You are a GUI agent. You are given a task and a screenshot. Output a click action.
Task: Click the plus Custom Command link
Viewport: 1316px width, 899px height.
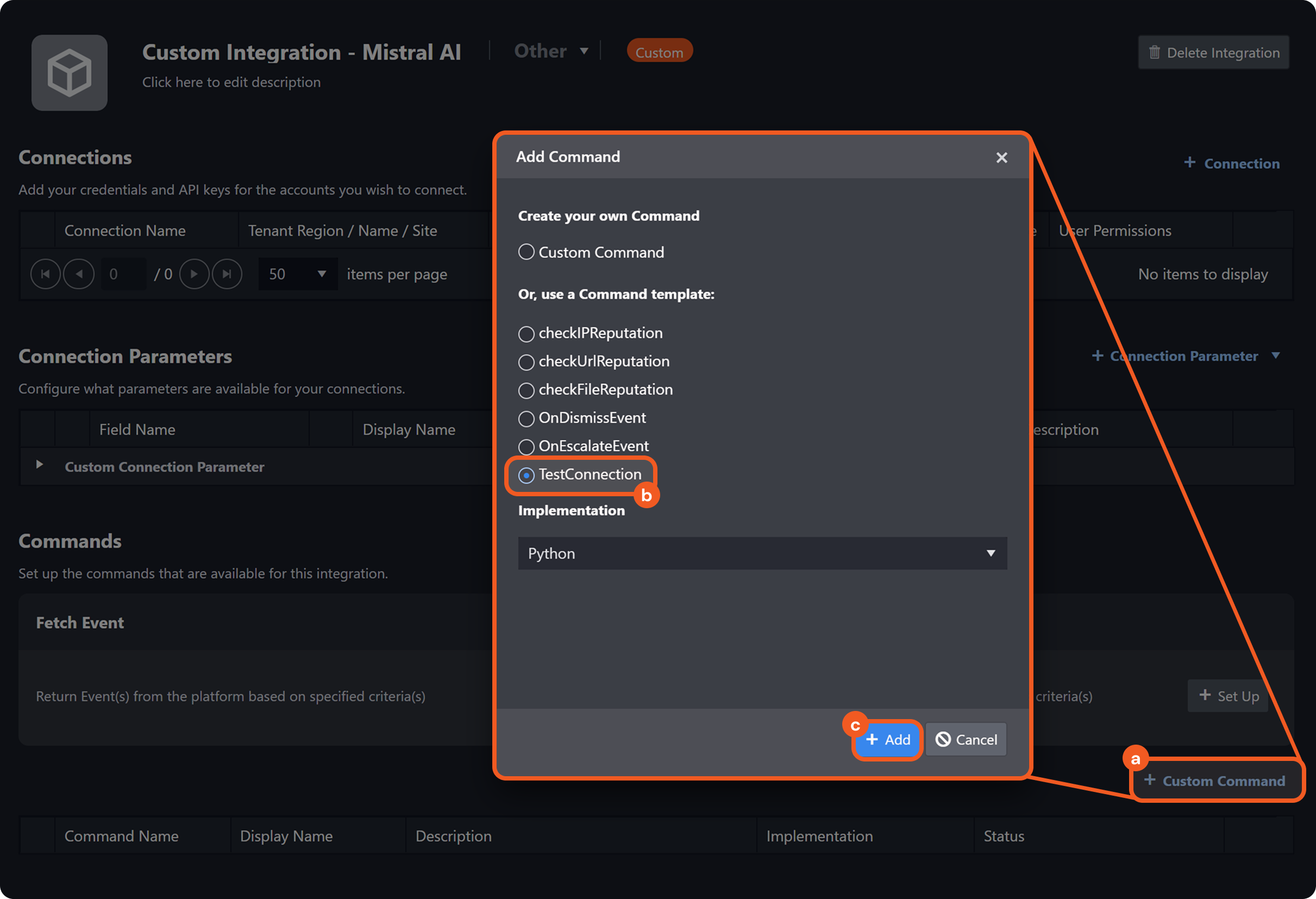pos(1214,781)
